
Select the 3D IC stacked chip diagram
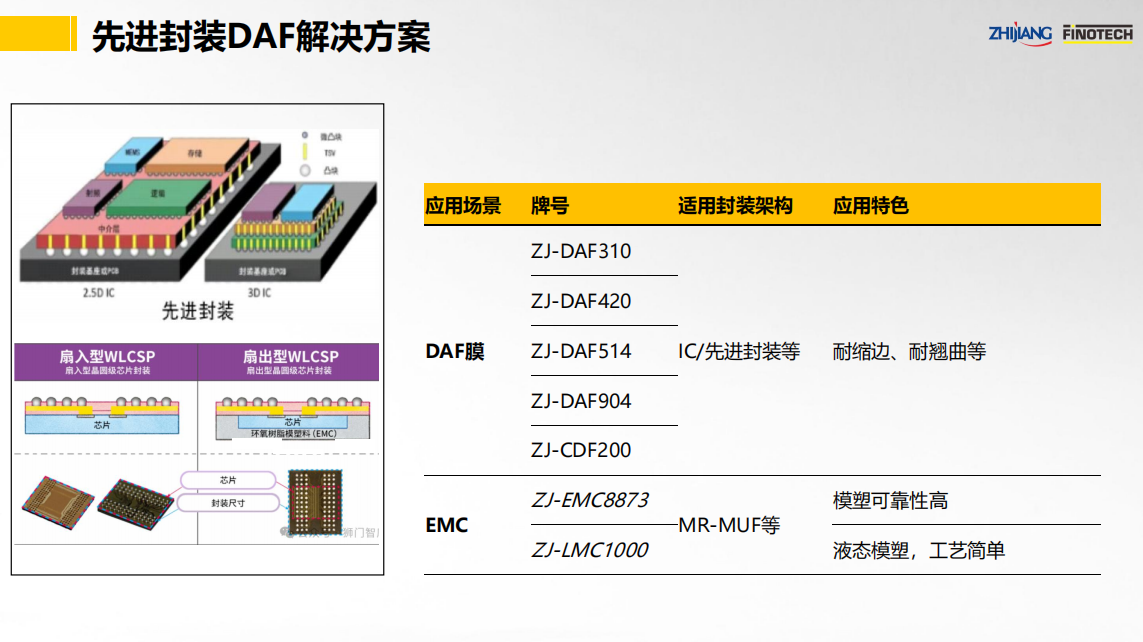click(x=290, y=230)
